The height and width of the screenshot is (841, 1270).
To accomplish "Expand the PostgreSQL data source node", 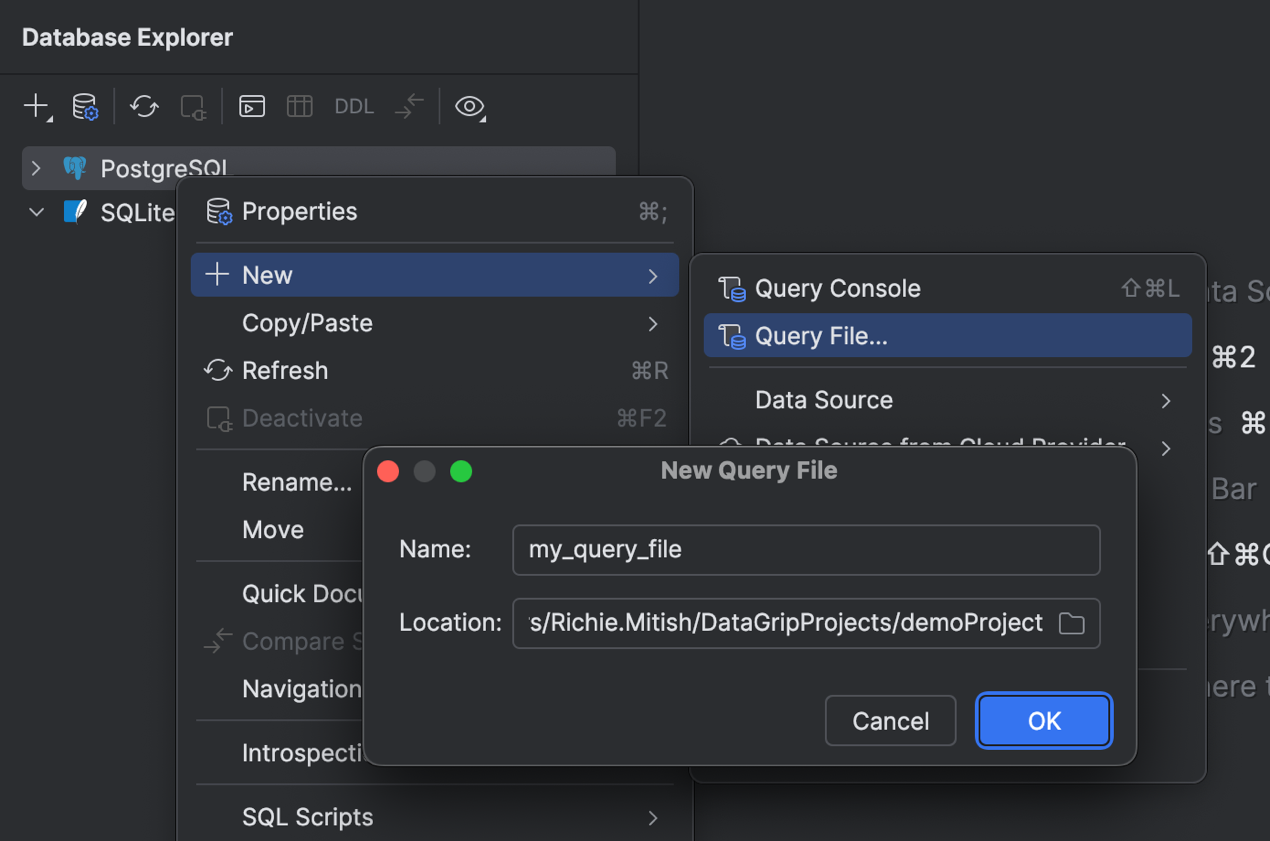I will tap(36, 168).
